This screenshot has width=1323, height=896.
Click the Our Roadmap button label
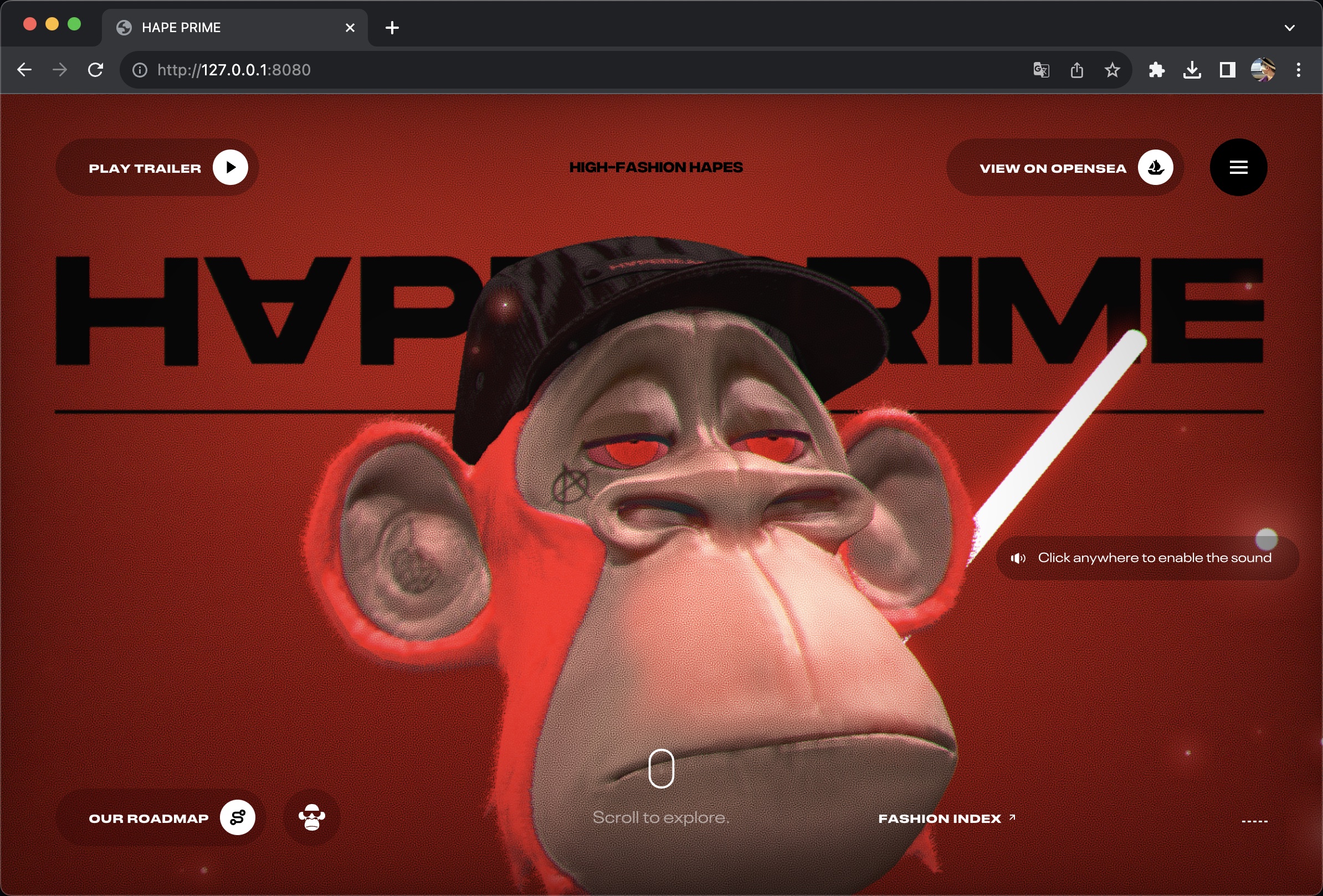click(148, 818)
